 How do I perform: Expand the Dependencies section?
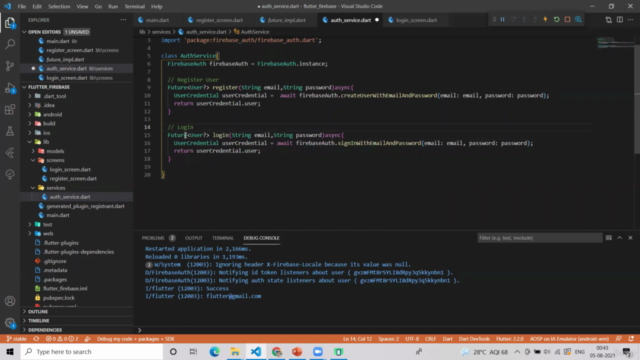77,330
